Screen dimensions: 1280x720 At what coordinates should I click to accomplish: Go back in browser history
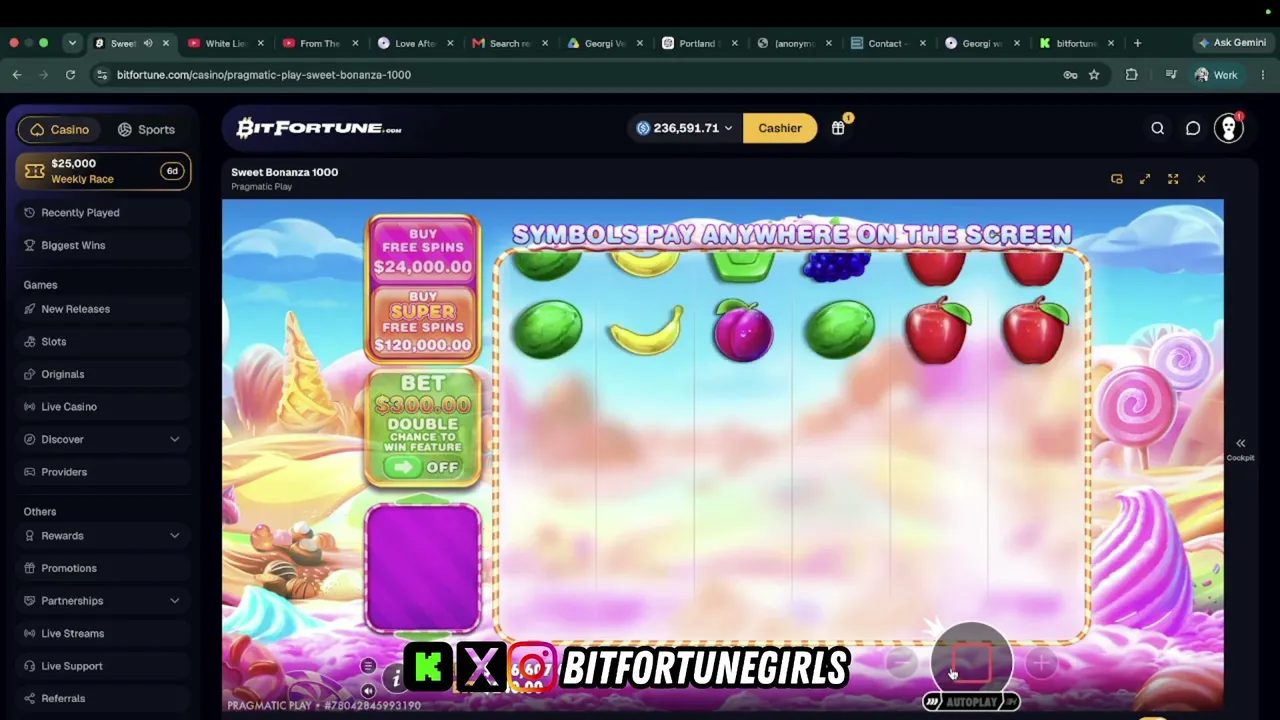click(17, 75)
